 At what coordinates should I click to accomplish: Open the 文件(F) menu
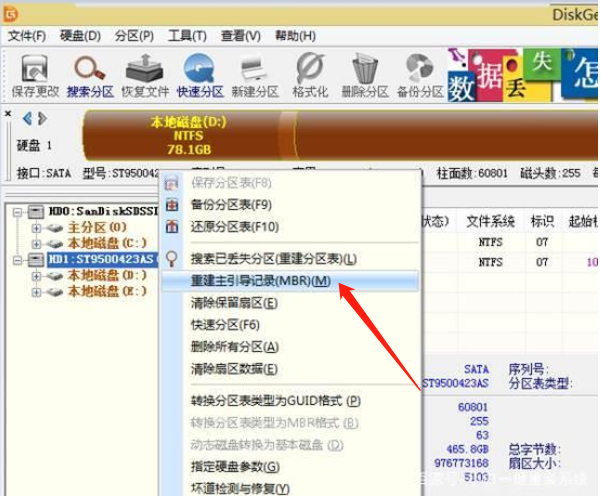[x=27, y=36]
